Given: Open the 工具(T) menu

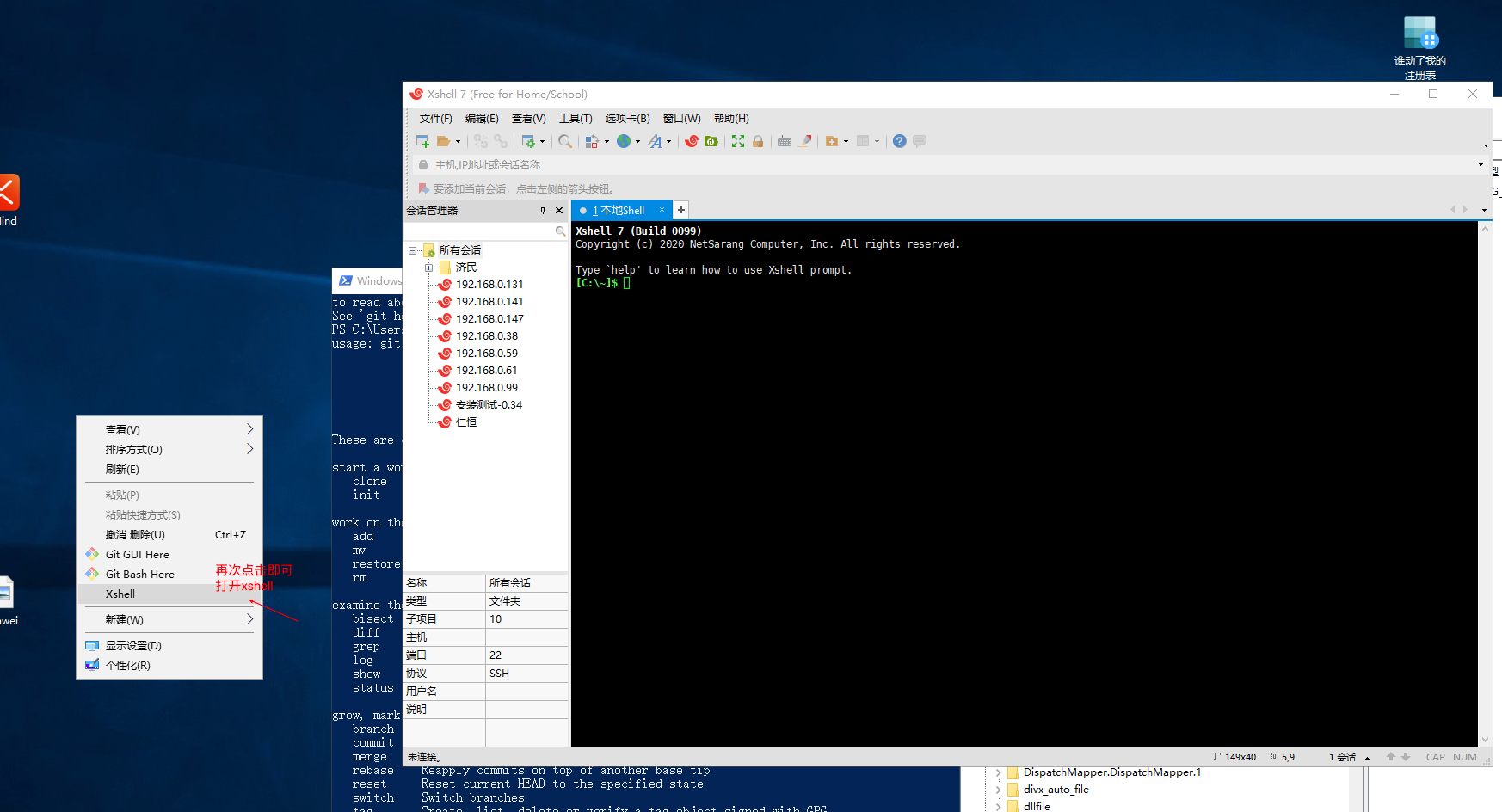Looking at the screenshot, I should (576, 119).
